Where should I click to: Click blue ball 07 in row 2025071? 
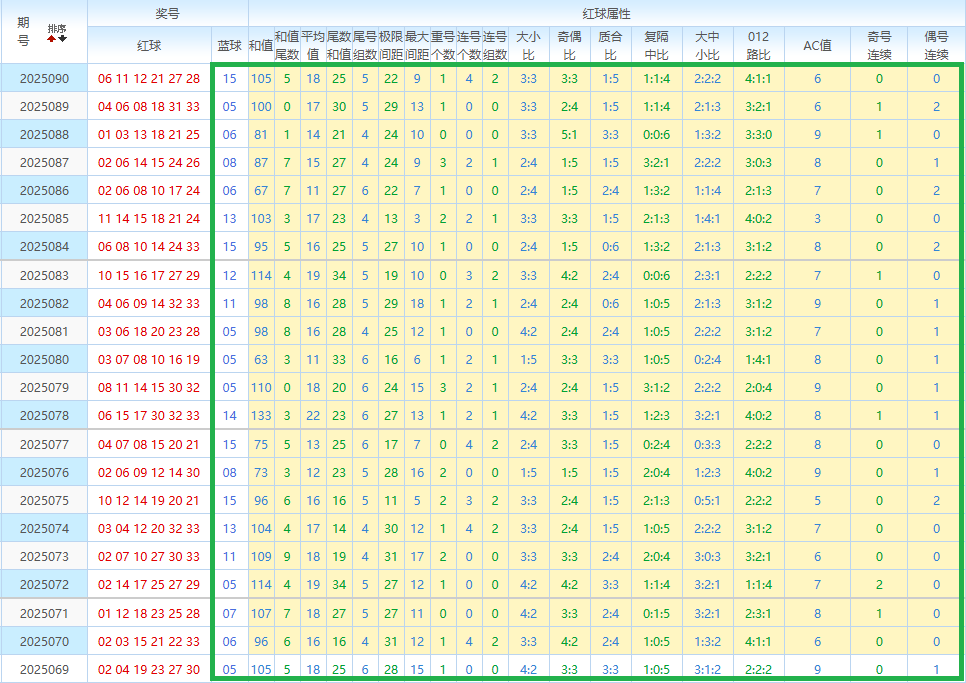pyautogui.click(x=229, y=613)
